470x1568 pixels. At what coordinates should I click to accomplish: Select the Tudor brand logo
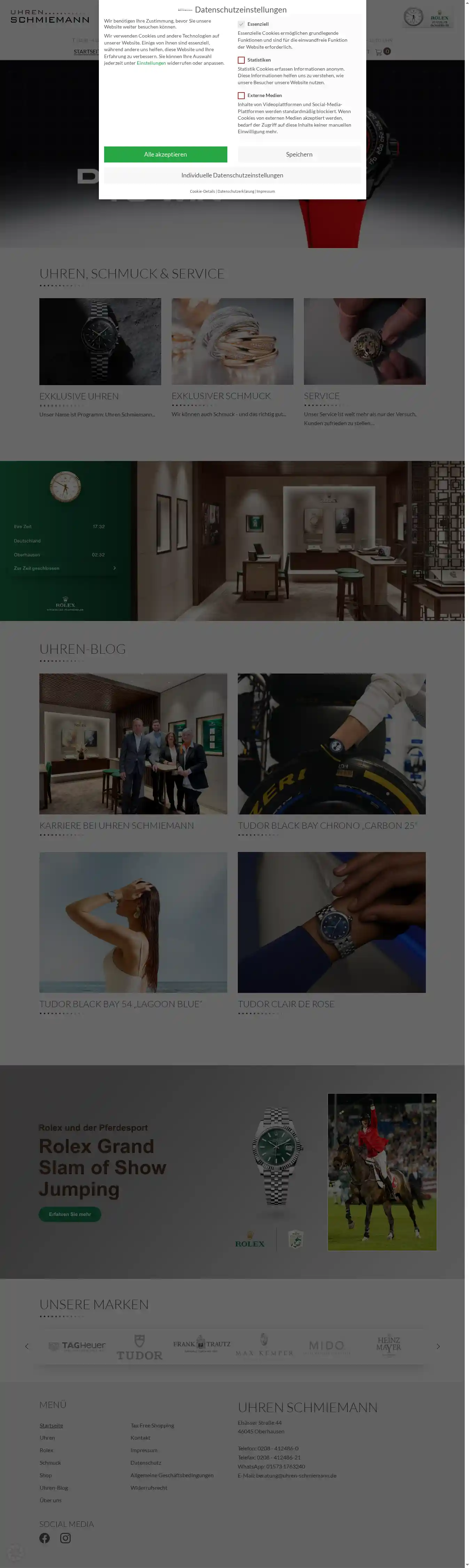coord(139,1347)
